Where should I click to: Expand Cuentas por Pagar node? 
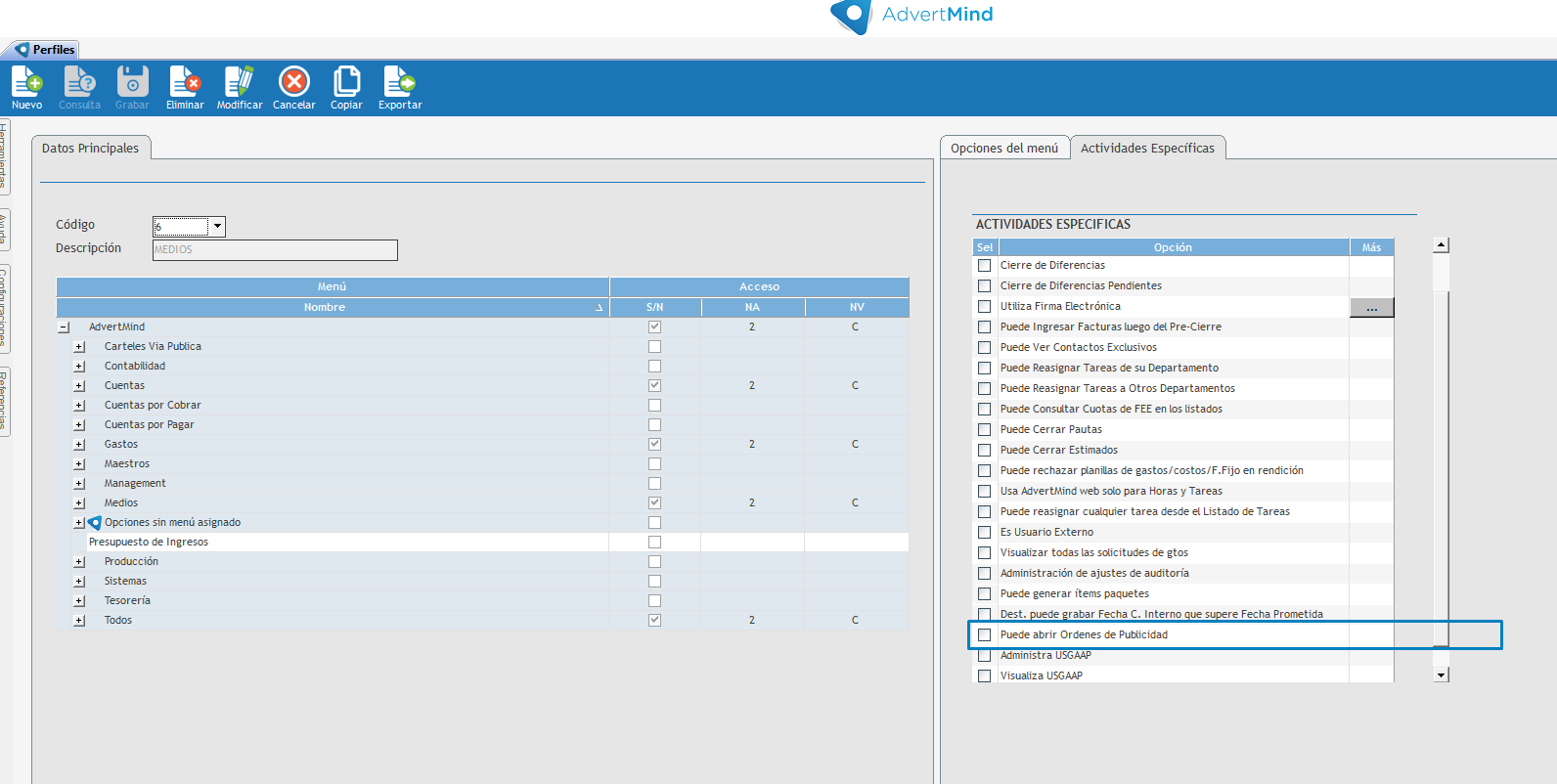tap(79, 425)
